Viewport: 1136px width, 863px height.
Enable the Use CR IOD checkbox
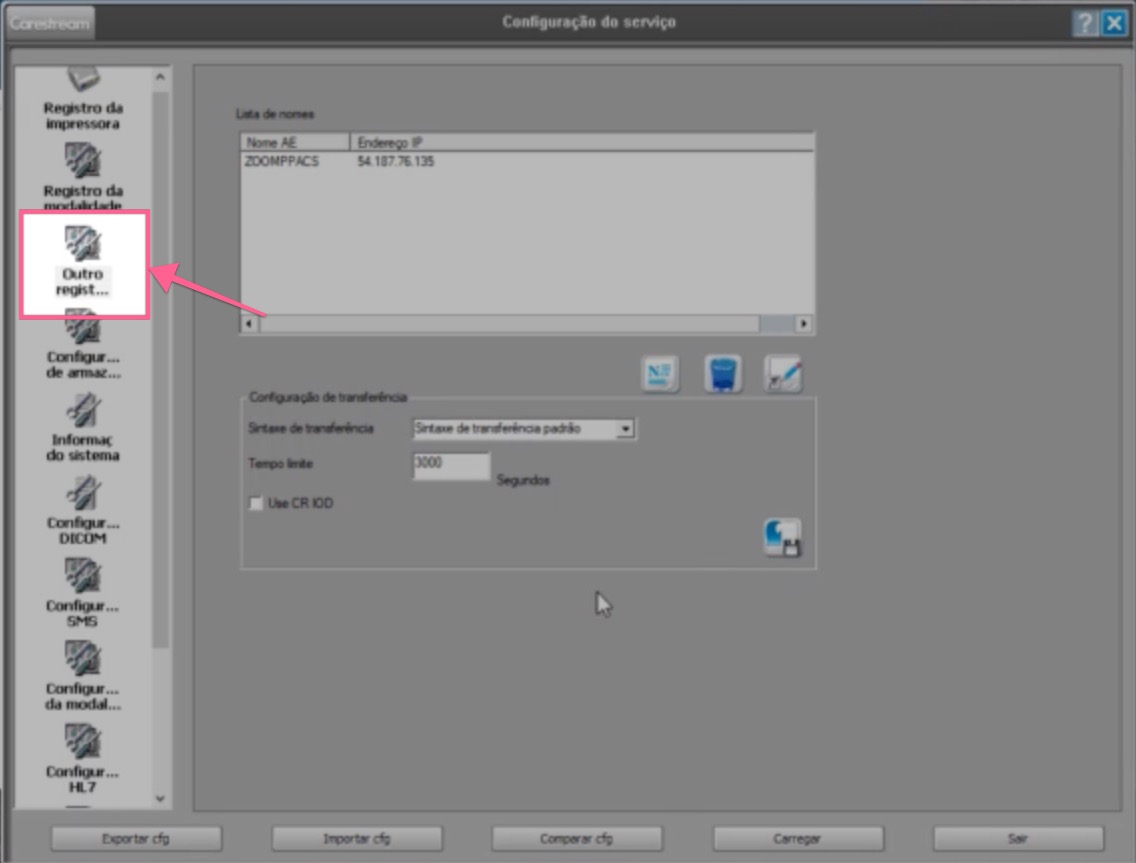[x=255, y=503]
